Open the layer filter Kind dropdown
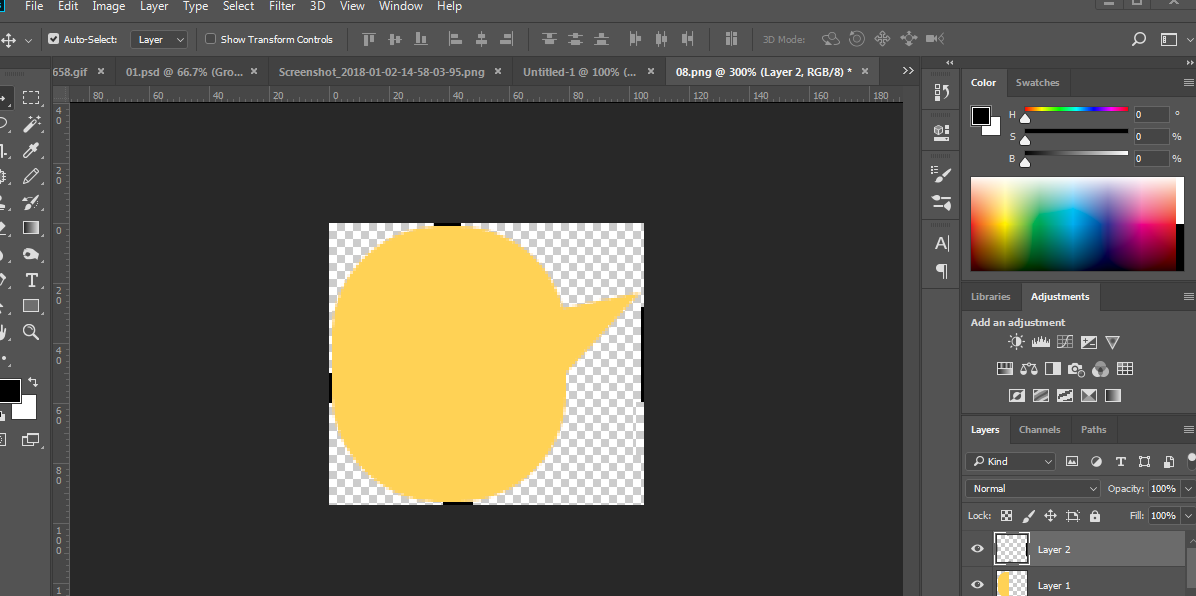Viewport: 1196px width, 596px height. (x=1010, y=461)
